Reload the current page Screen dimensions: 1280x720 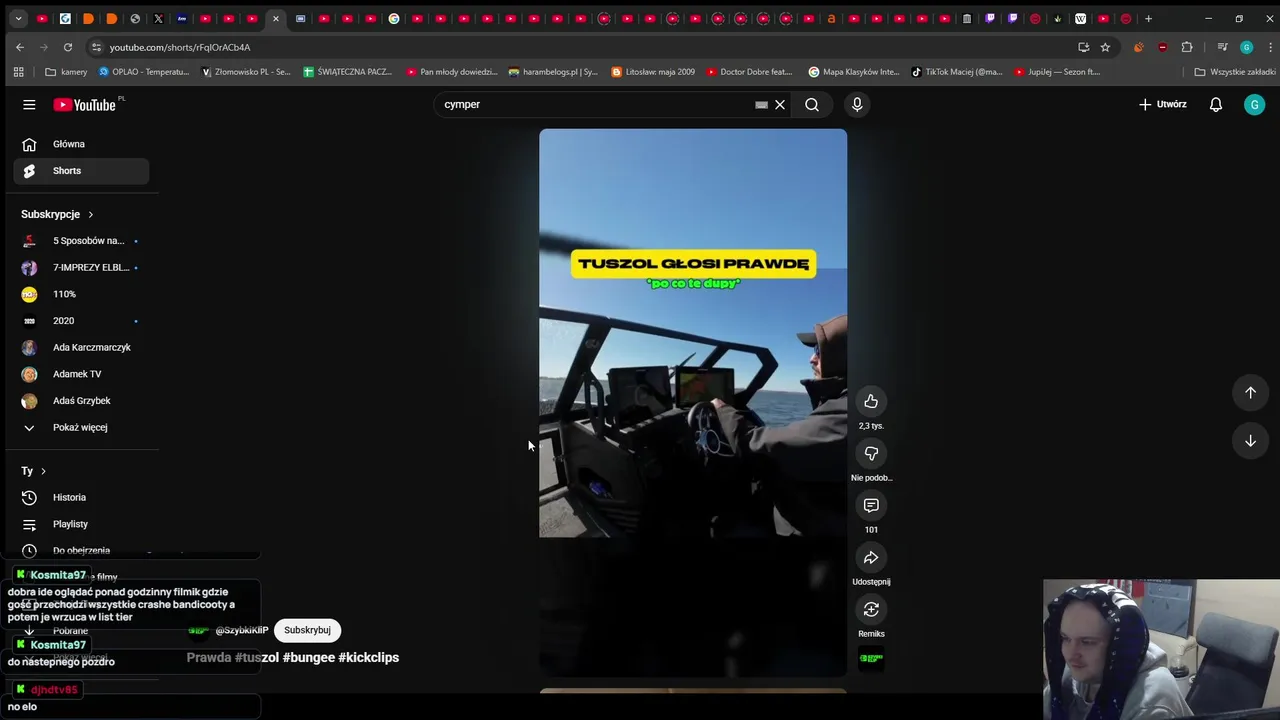[67, 47]
